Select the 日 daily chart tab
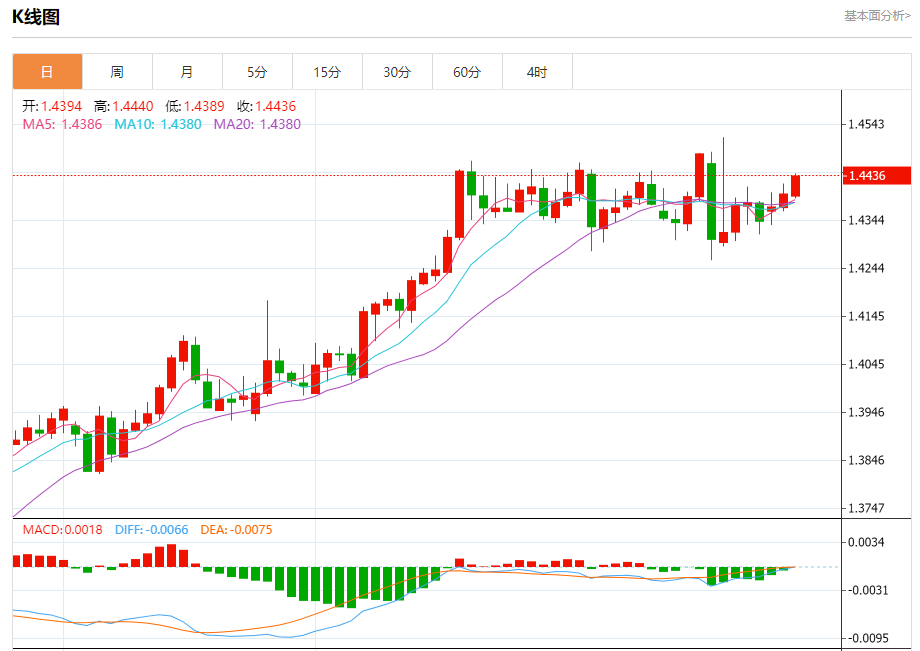920x651 pixels. click(48, 72)
